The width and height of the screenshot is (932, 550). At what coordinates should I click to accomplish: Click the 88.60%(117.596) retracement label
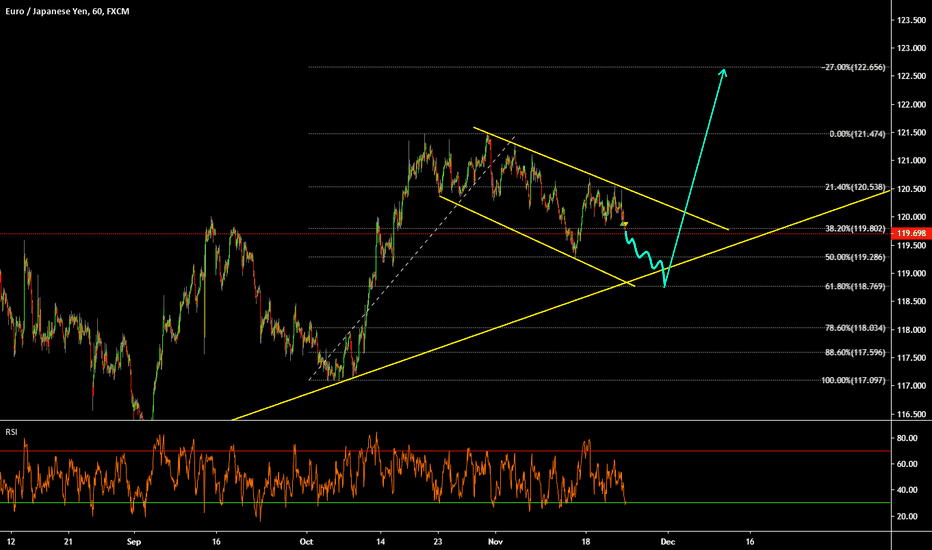[x=853, y=352]
